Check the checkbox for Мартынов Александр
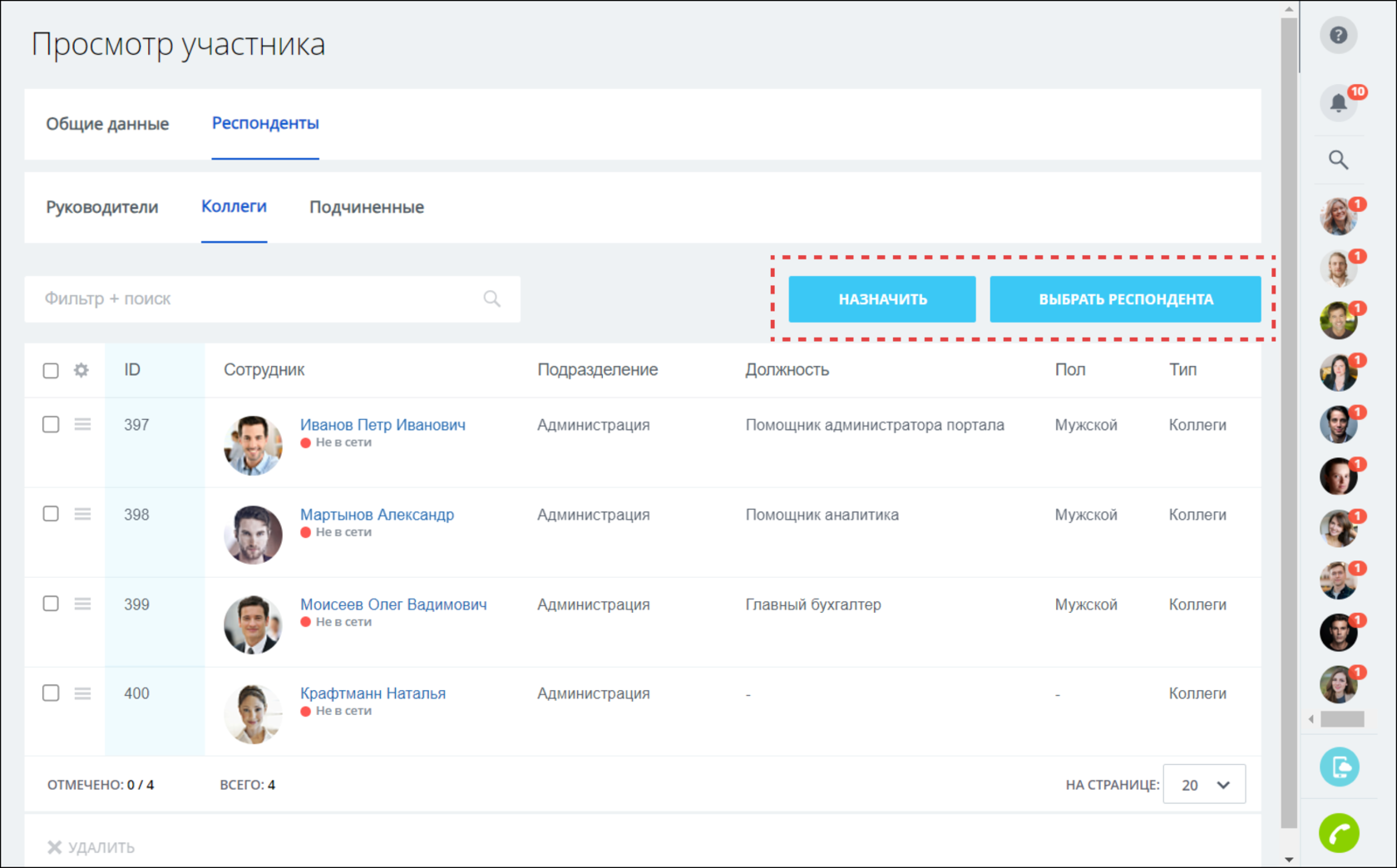The height and width of the screenshot is (868, 1397). pos(51,514)
